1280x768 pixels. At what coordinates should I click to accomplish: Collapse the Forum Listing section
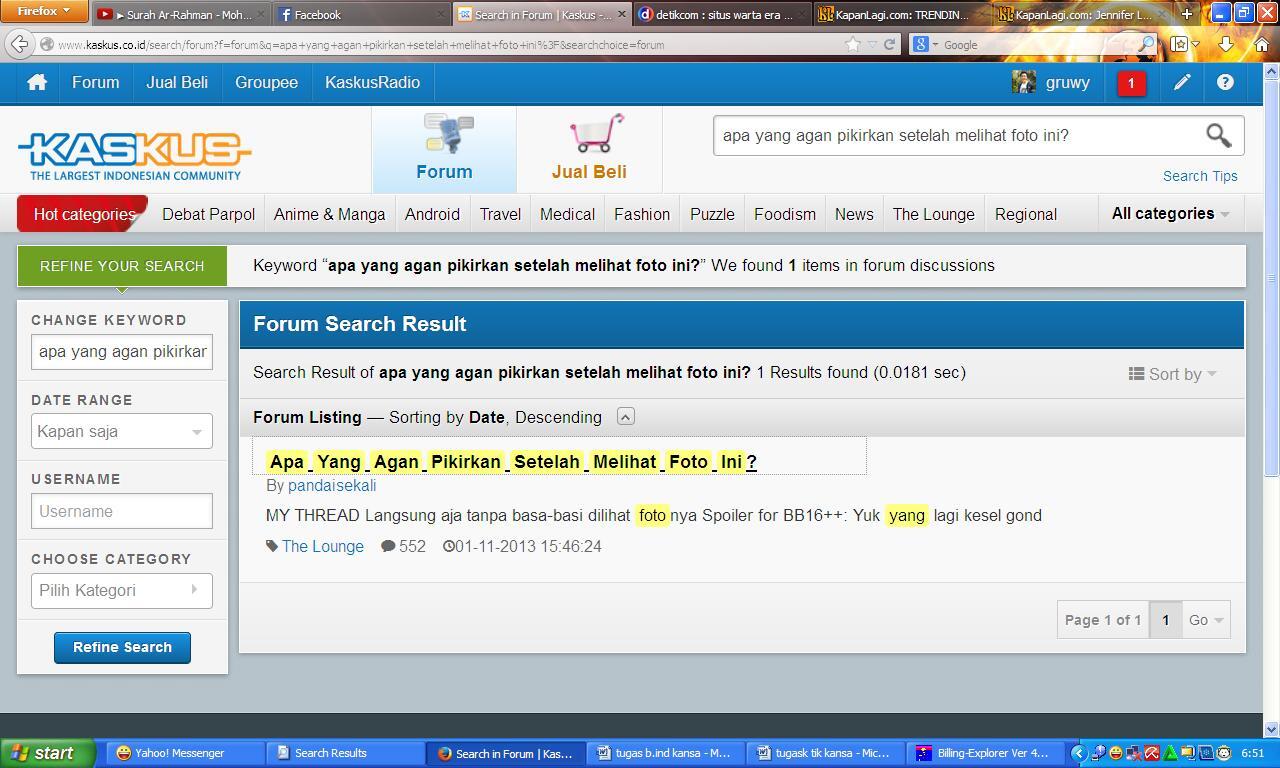(625, 417)
